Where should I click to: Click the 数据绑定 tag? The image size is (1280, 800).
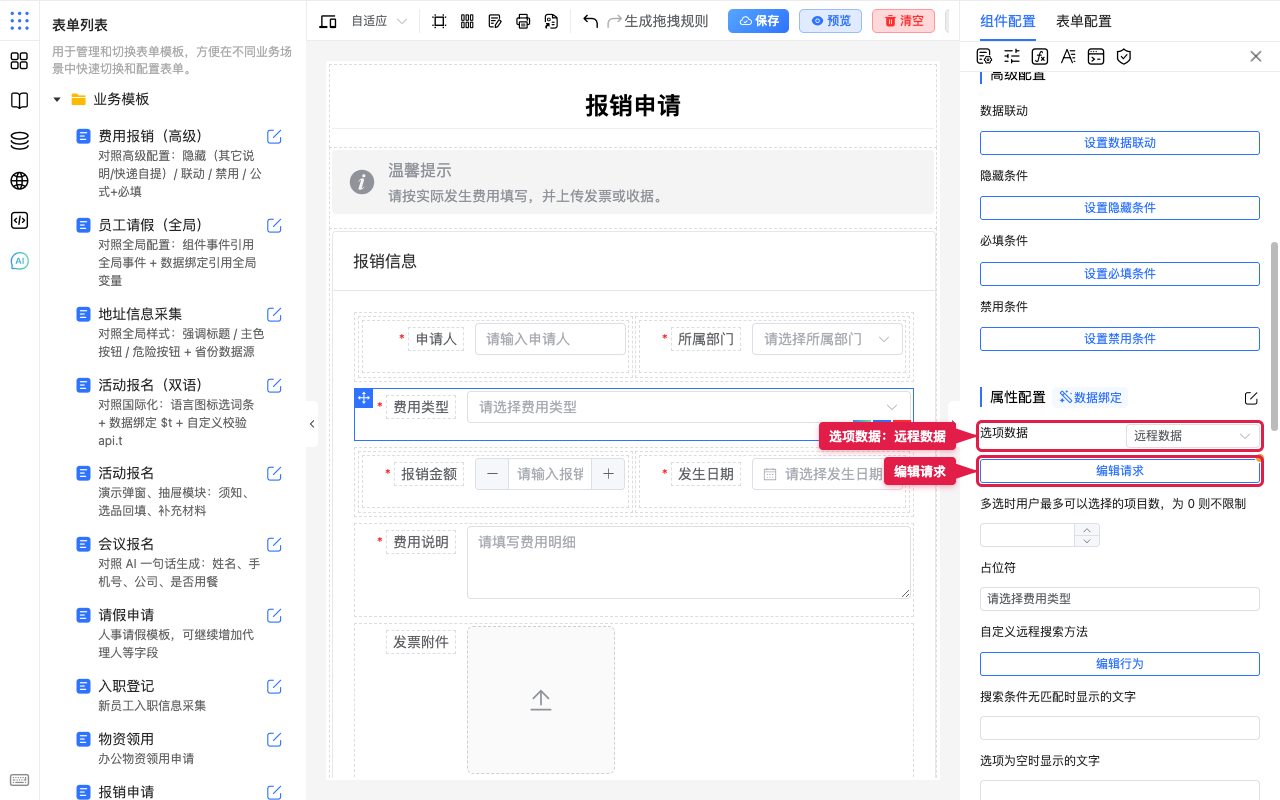[1090, 398]
